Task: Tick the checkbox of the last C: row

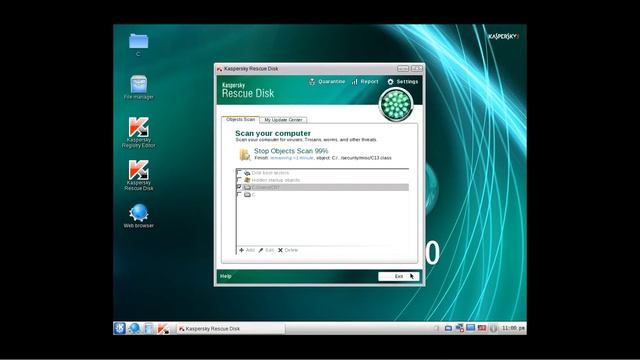Action: pos(239,195)
